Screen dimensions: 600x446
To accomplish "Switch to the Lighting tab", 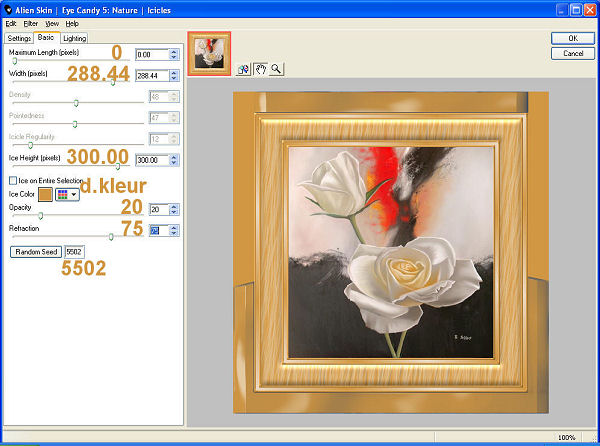I will click(75, 38).
